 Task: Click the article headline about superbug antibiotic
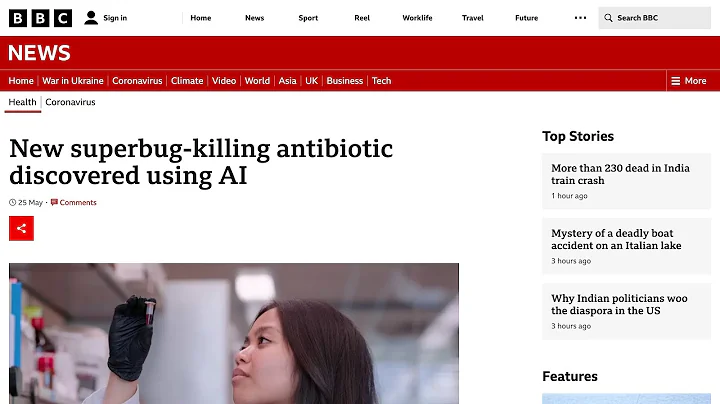(201, 162)
